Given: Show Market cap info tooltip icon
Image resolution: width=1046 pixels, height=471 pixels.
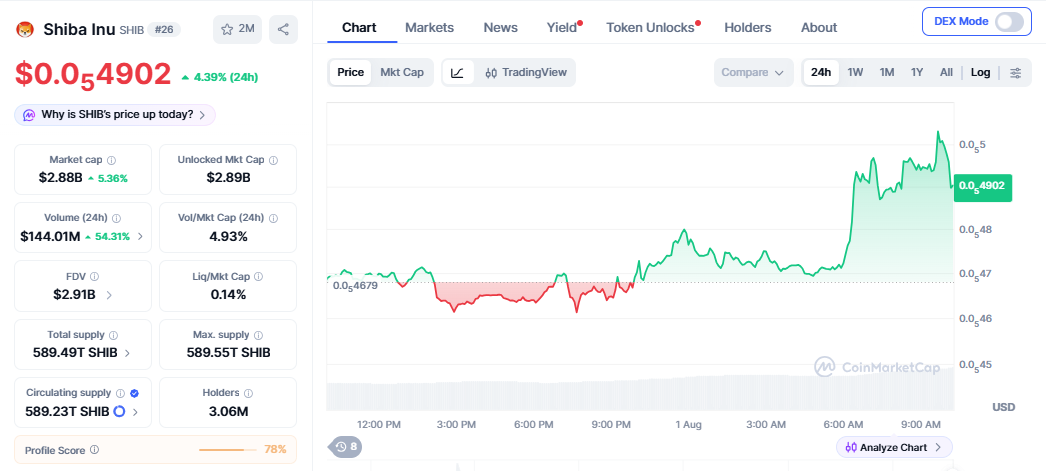Looking at the screenshot, I should click(111, 160).
